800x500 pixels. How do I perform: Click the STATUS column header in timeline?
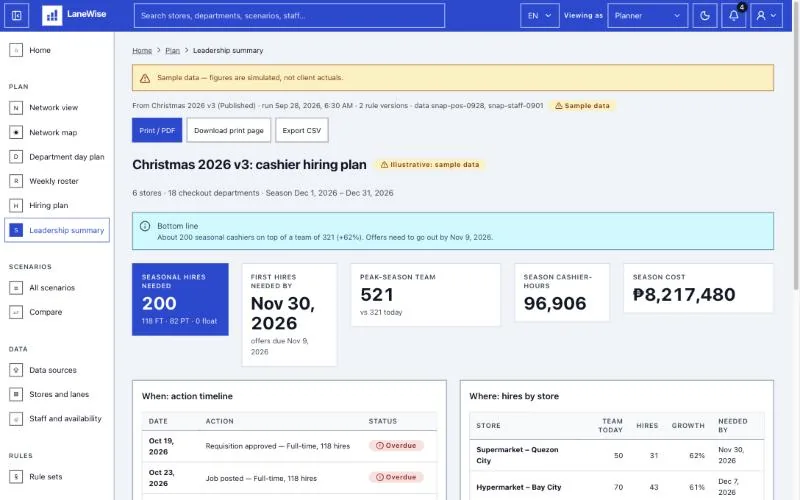click(x=383, y=421)
